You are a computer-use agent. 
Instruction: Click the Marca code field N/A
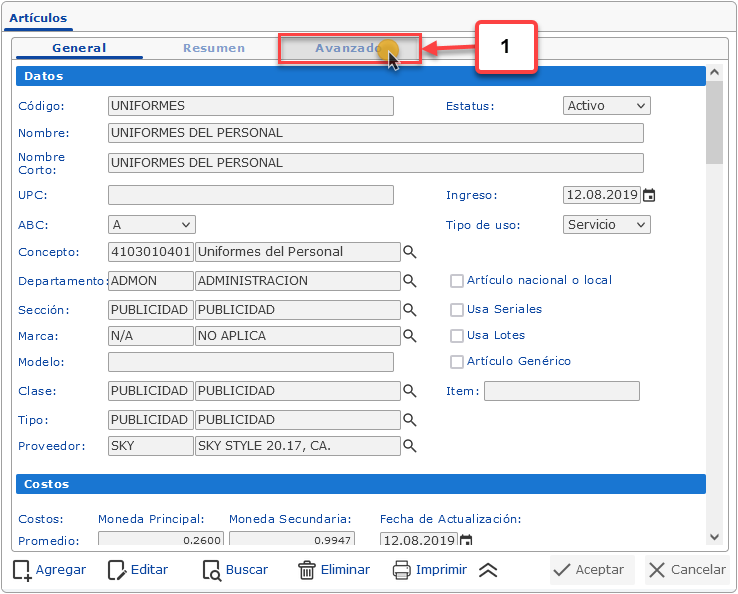tap(151, 336)
